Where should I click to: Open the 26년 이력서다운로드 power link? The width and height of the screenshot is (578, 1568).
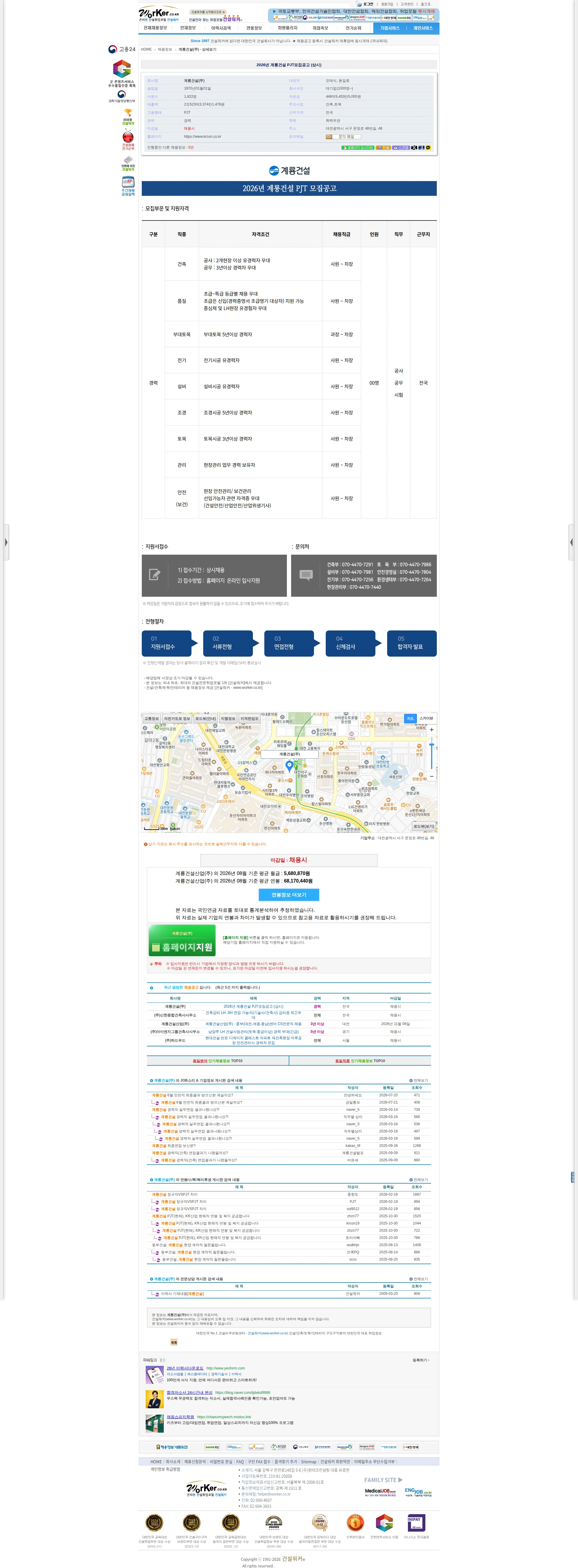point(185,1368)
